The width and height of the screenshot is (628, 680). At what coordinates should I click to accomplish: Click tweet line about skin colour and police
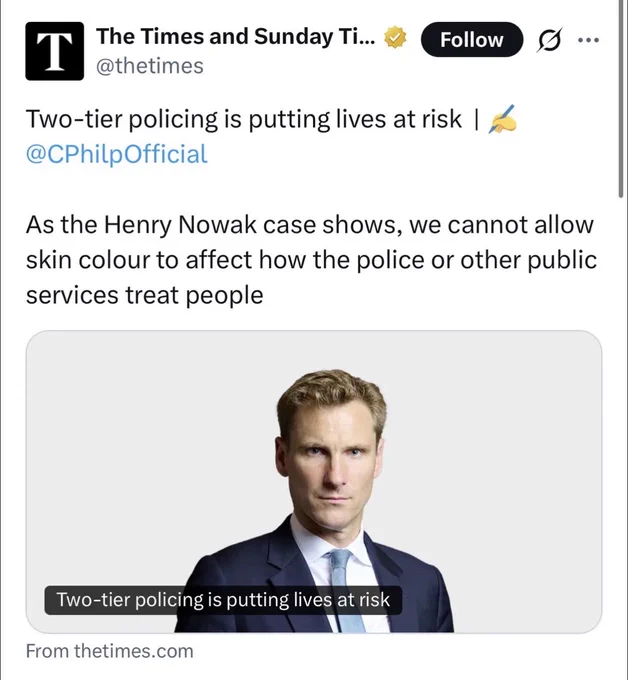click(x=311, y=260)
